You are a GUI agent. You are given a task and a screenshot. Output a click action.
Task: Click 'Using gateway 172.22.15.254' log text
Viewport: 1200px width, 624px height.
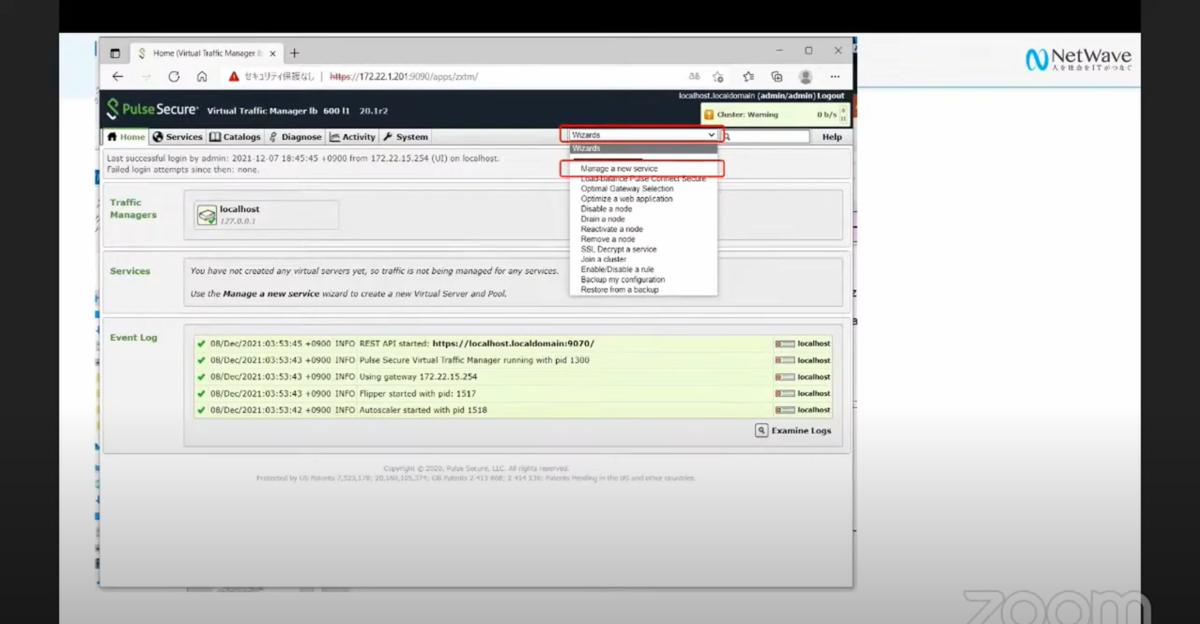(418, 377)
